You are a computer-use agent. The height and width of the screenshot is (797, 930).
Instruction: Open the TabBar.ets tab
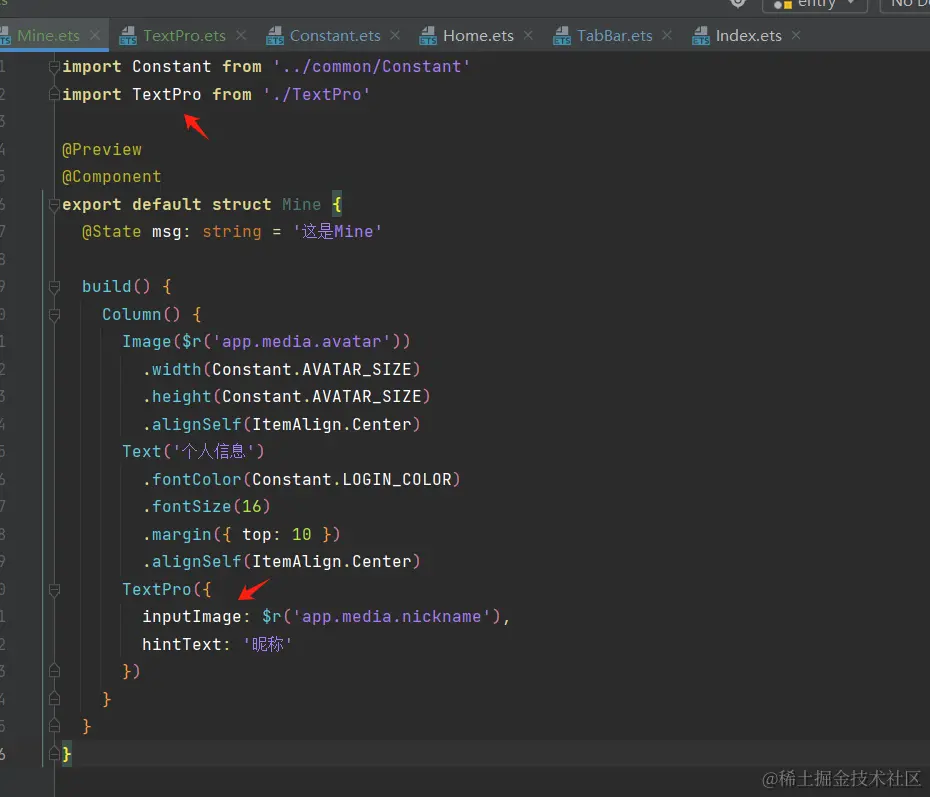[614, 36]
